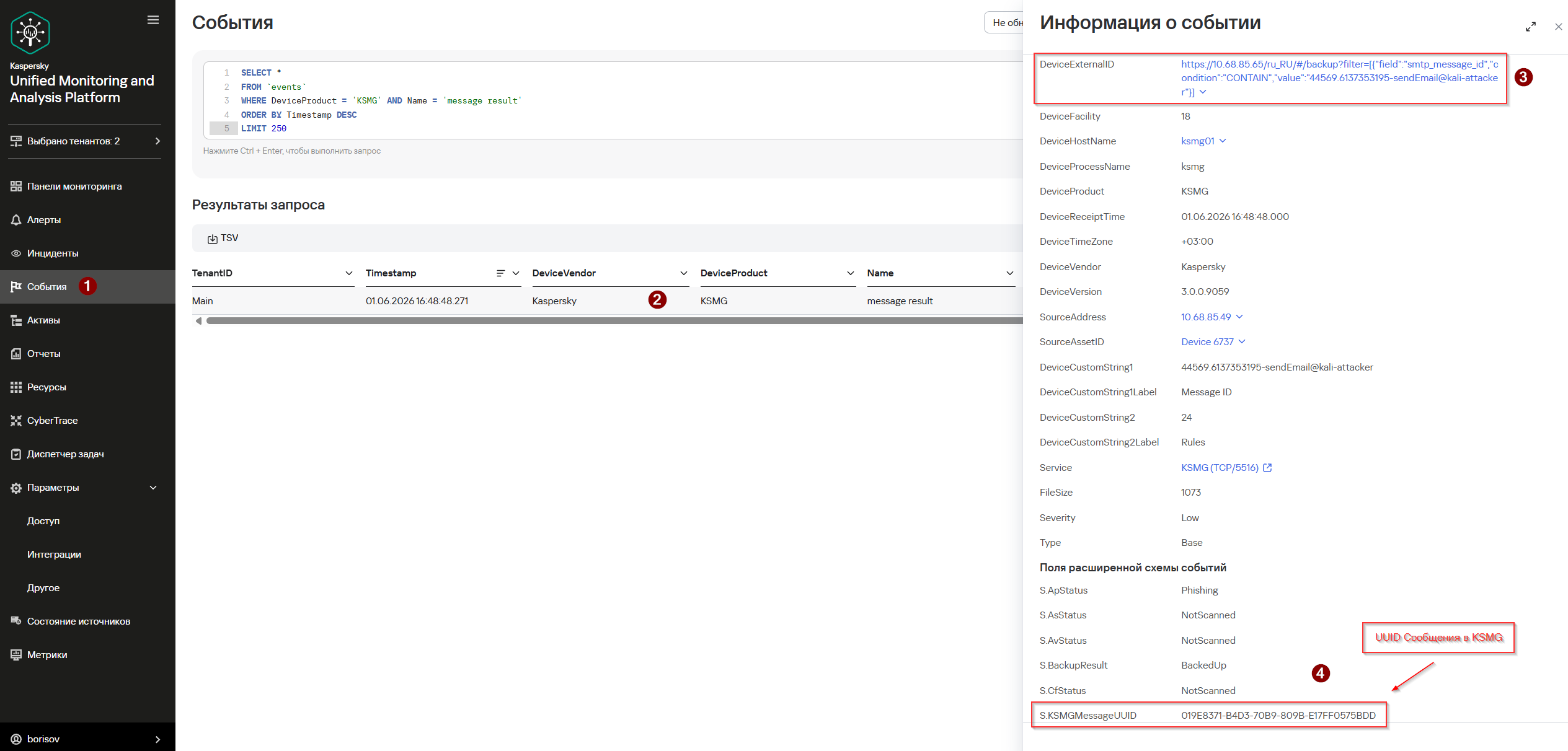Viewport: 1568px width, 751px height.
Task: Open Диспетчер задач section
Action: pyautogui.click(x=66, y=454)
